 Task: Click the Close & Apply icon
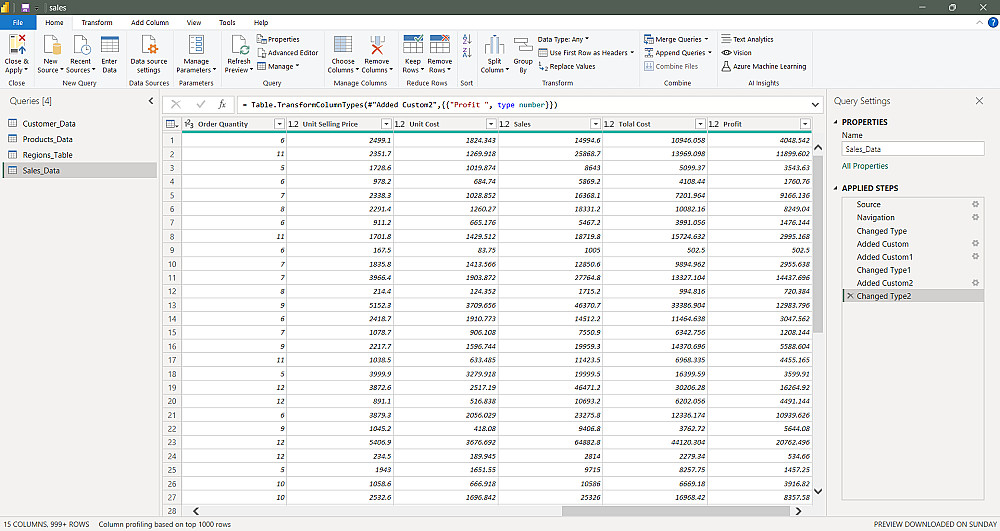(x=17, y=45)
